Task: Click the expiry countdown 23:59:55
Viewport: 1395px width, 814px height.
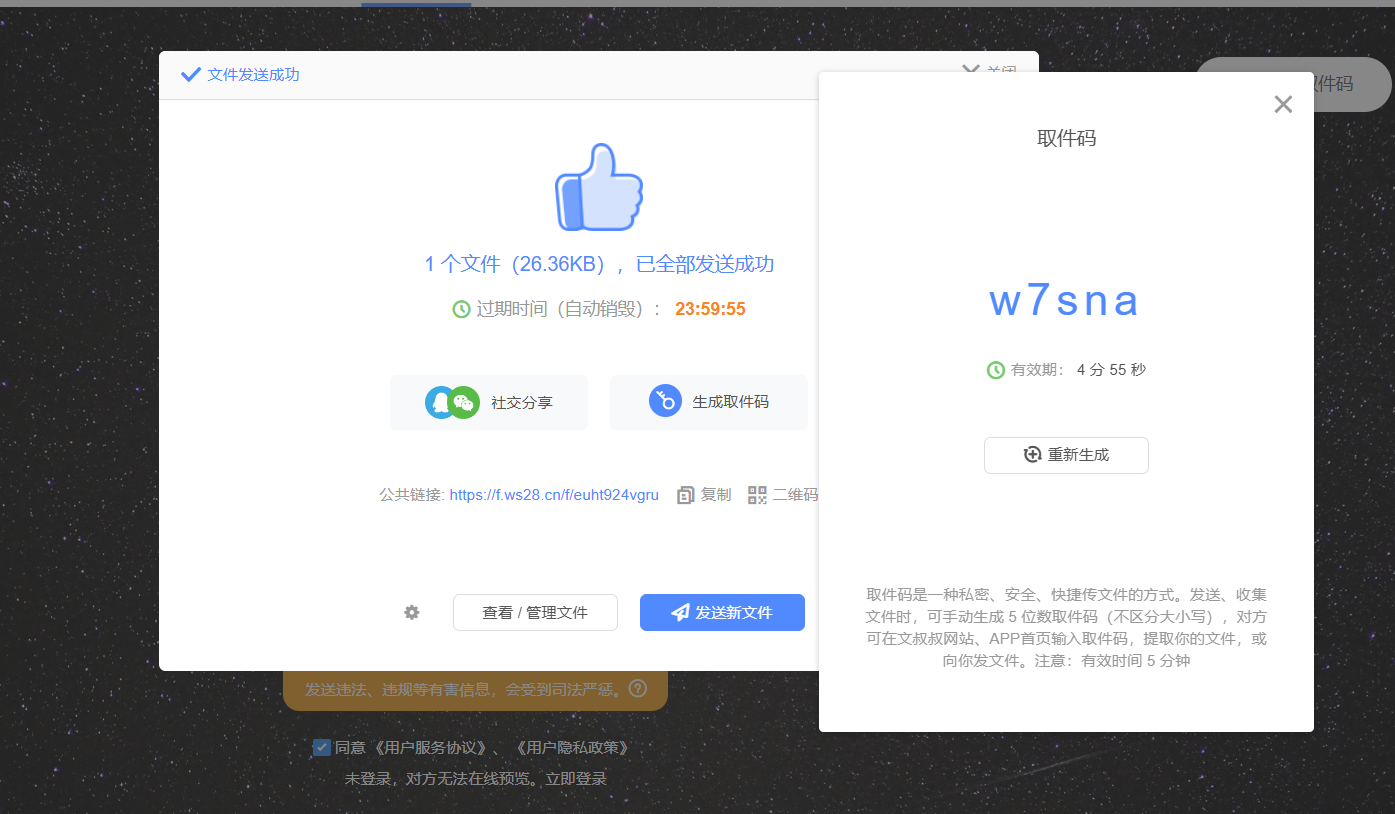Action: pos(710,309)
